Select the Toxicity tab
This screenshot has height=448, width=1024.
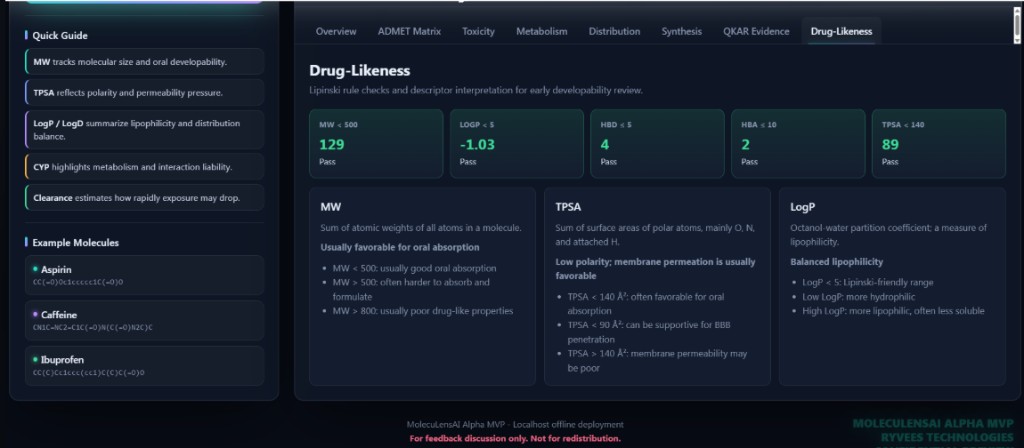pos(479,31)
